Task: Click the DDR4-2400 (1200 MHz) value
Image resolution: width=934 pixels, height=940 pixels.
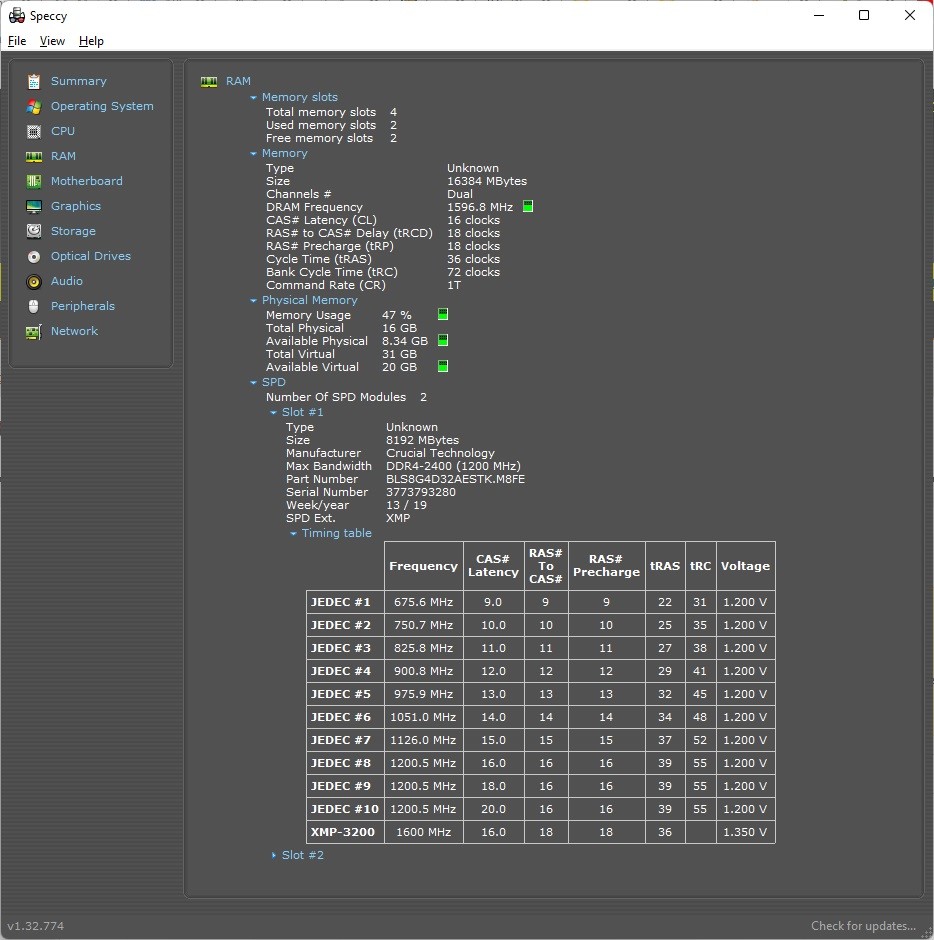Action: tap(453, 466)
